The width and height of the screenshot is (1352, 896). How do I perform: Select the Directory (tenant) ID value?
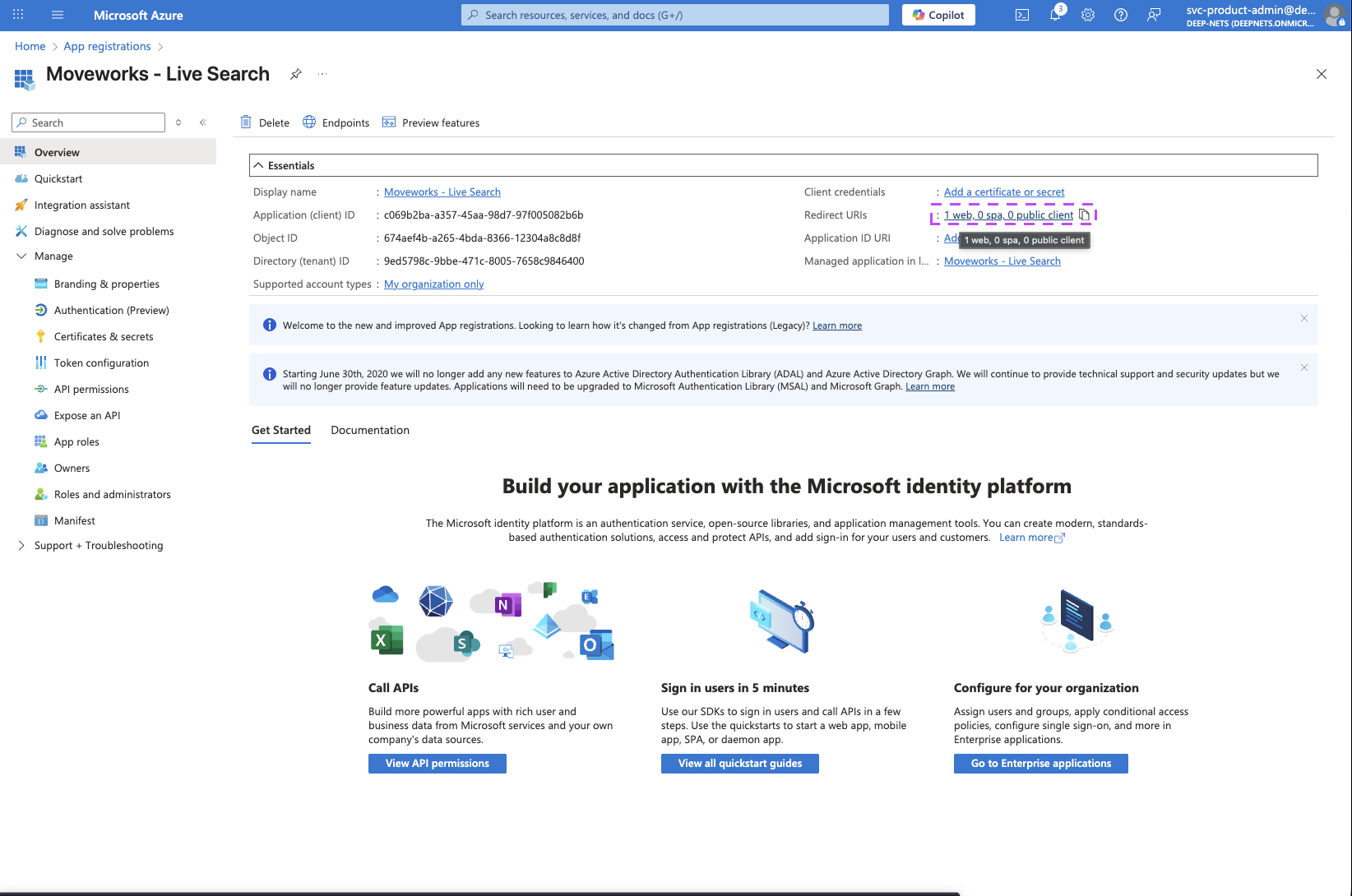(484, 261)
